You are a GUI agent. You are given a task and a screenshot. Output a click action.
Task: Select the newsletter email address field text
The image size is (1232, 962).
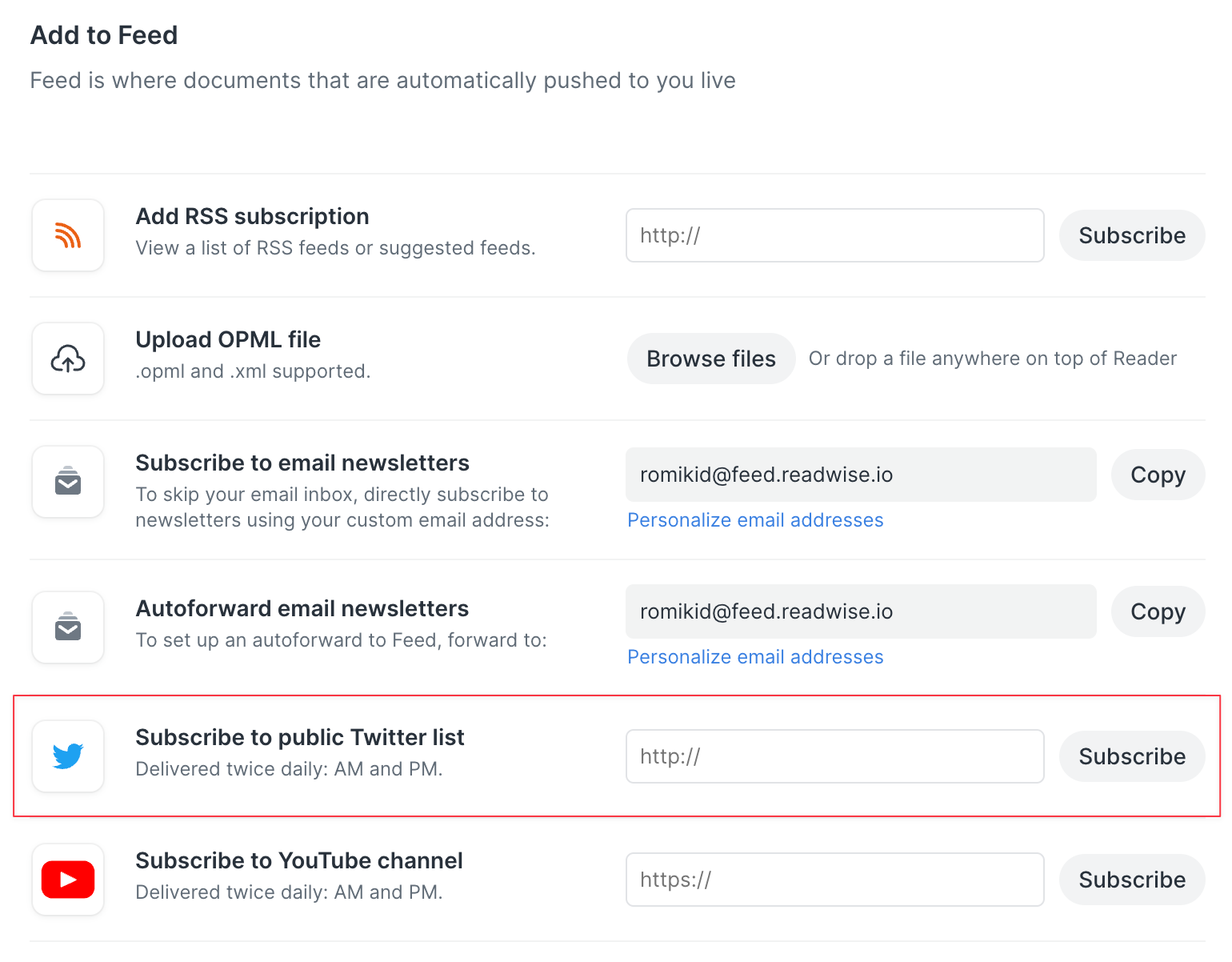[x=861, y=475]
